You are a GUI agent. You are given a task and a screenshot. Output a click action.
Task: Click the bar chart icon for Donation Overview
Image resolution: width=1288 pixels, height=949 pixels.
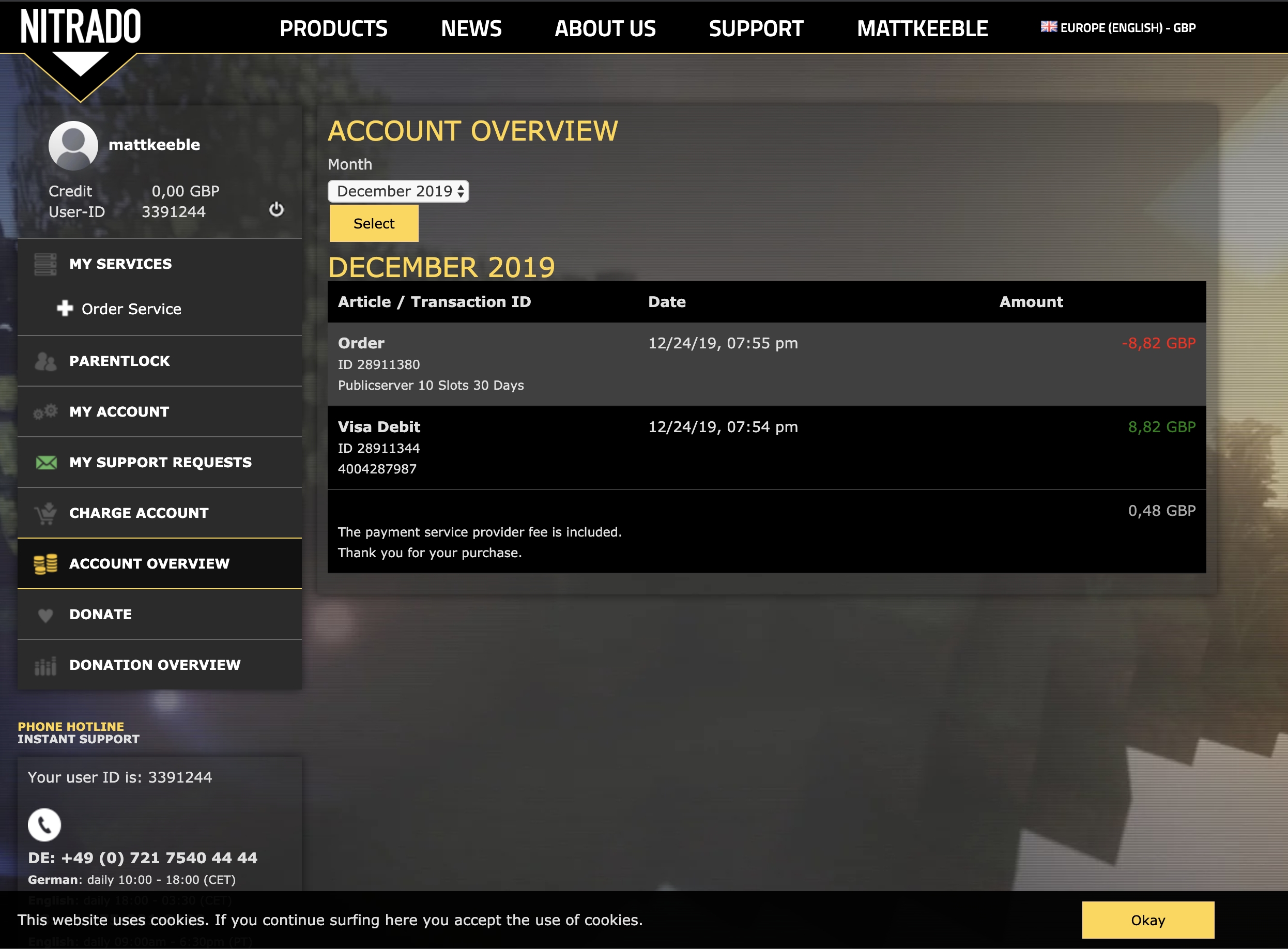coord(45,665)
